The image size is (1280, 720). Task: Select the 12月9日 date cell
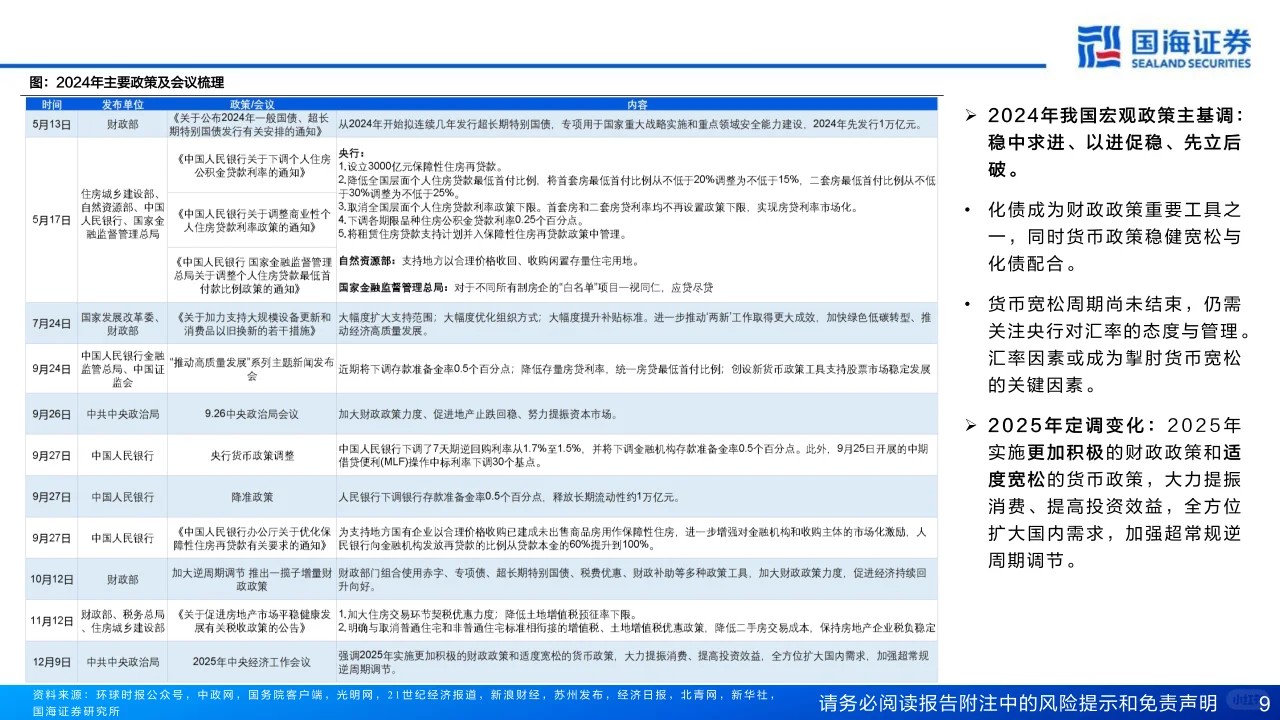pyautogui.click(x=52, y=662)
